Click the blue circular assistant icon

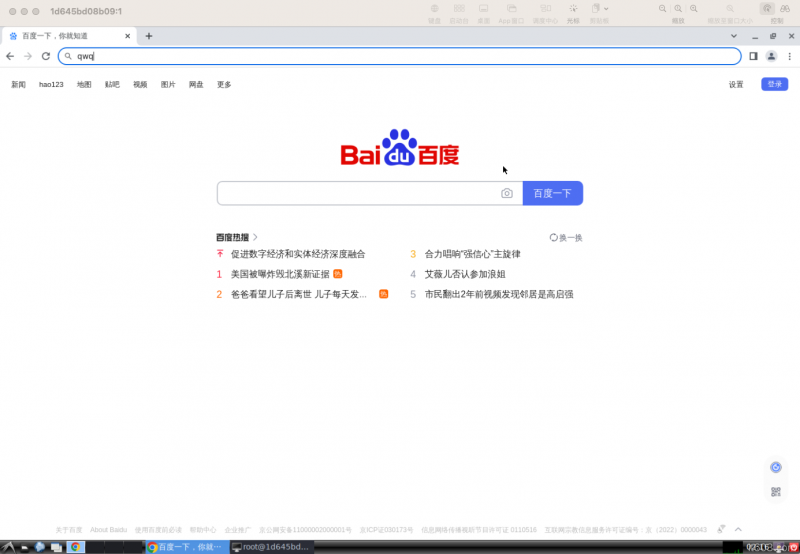tap(775, 467)
